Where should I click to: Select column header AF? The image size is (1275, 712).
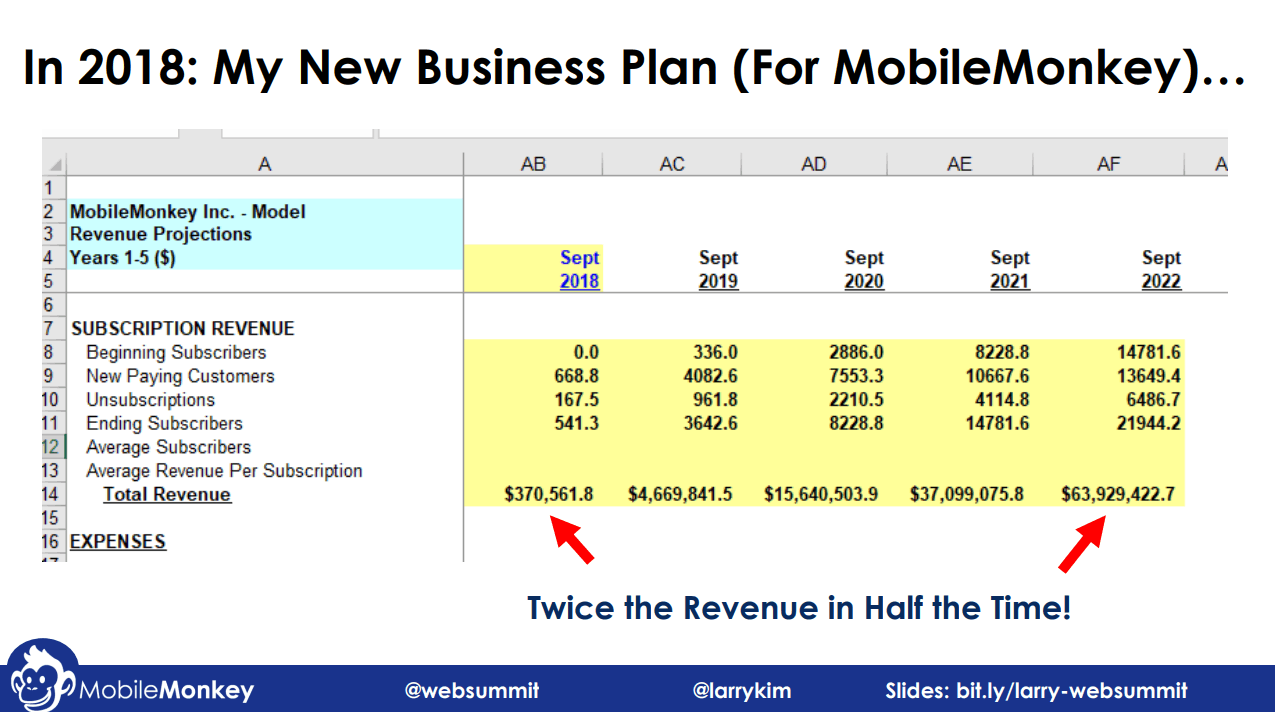(1108, 164)
